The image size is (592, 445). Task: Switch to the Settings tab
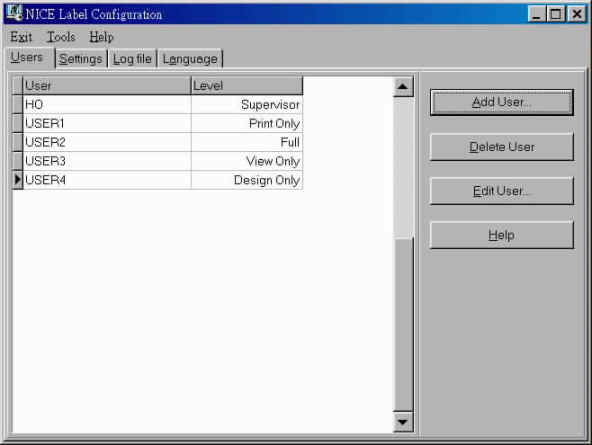tap(81, 59)
